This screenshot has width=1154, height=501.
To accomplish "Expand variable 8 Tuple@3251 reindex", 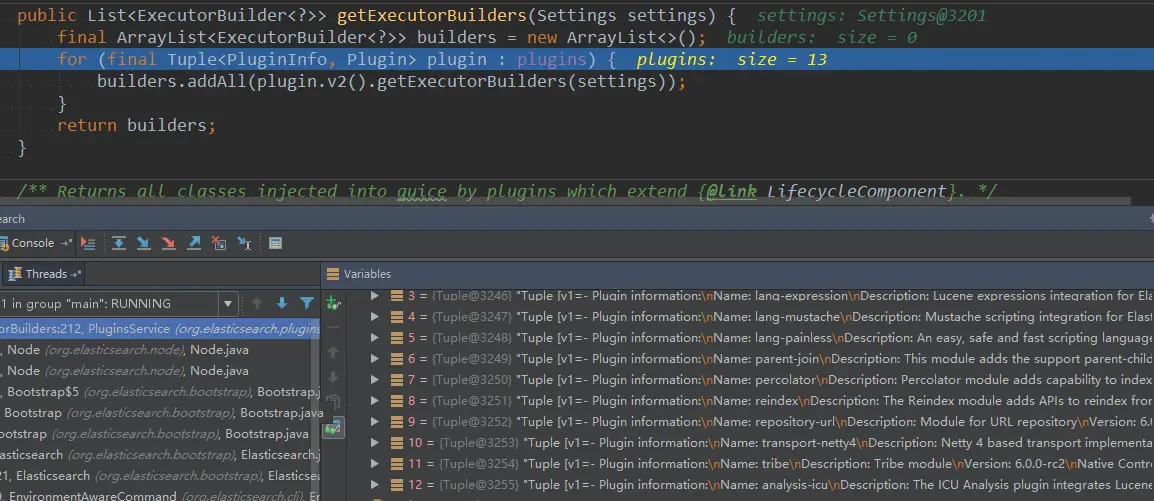I will (375, 401).
